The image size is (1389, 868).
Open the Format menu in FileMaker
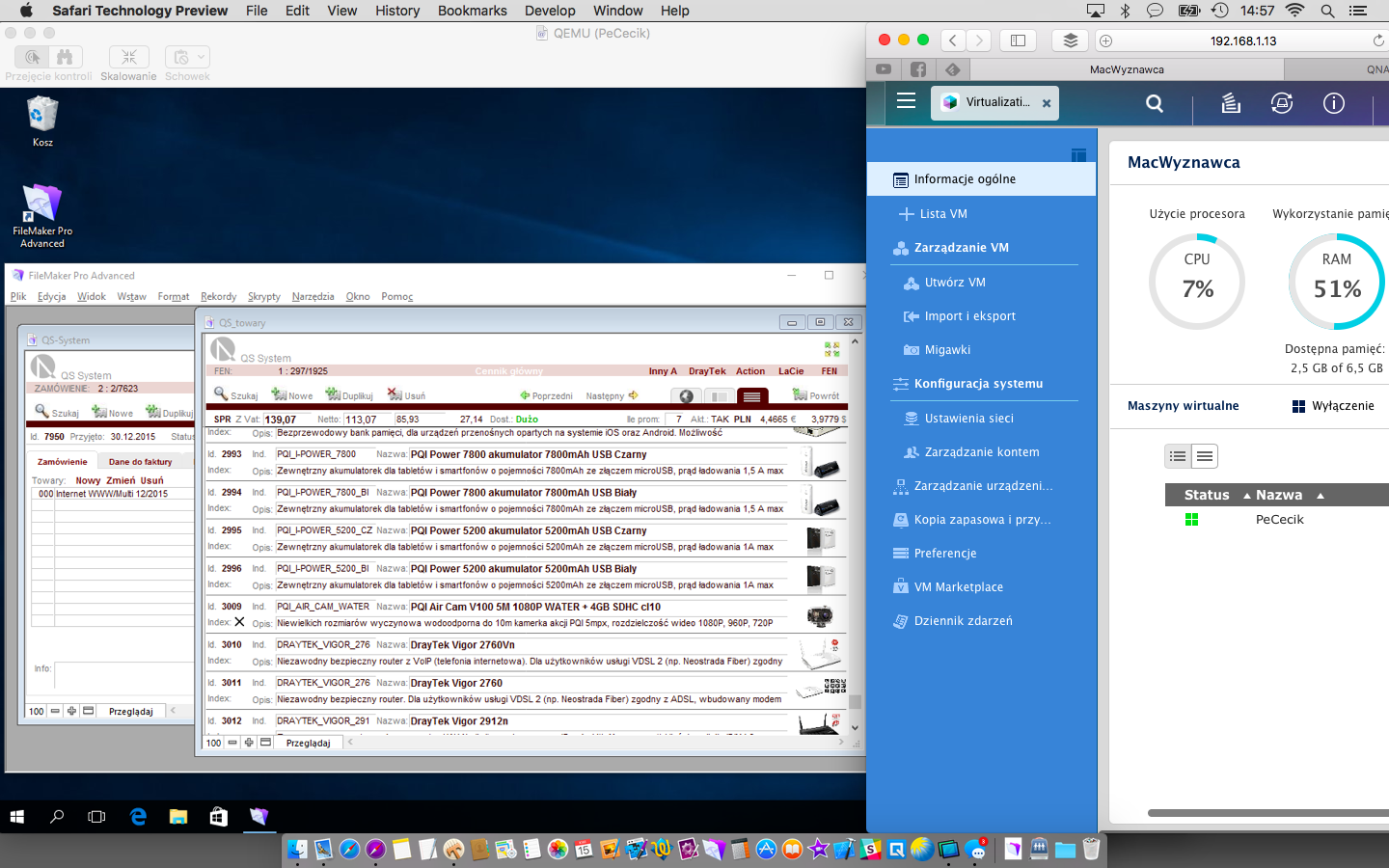coord(174,296)
